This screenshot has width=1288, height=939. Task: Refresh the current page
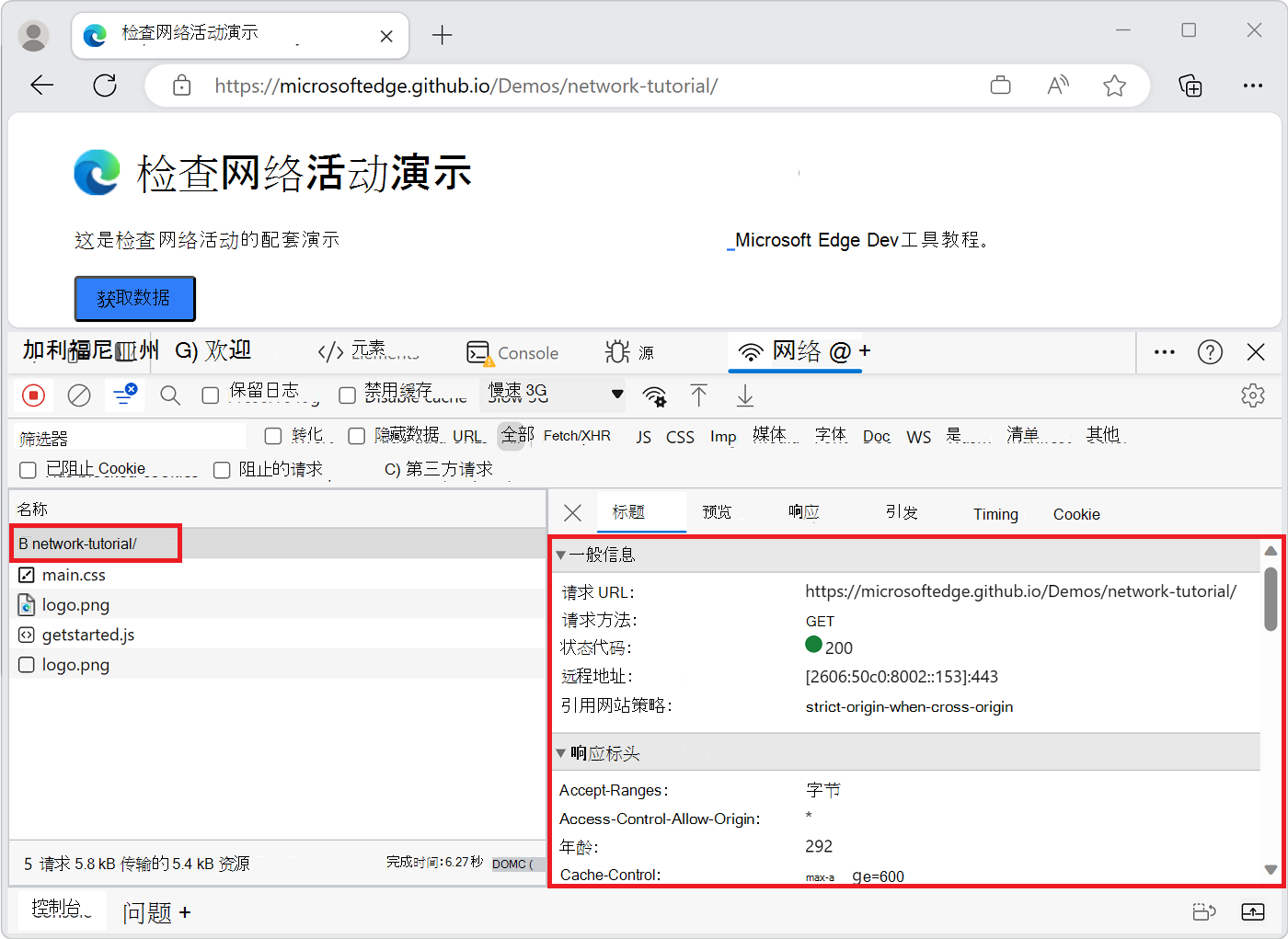[105, 86]
